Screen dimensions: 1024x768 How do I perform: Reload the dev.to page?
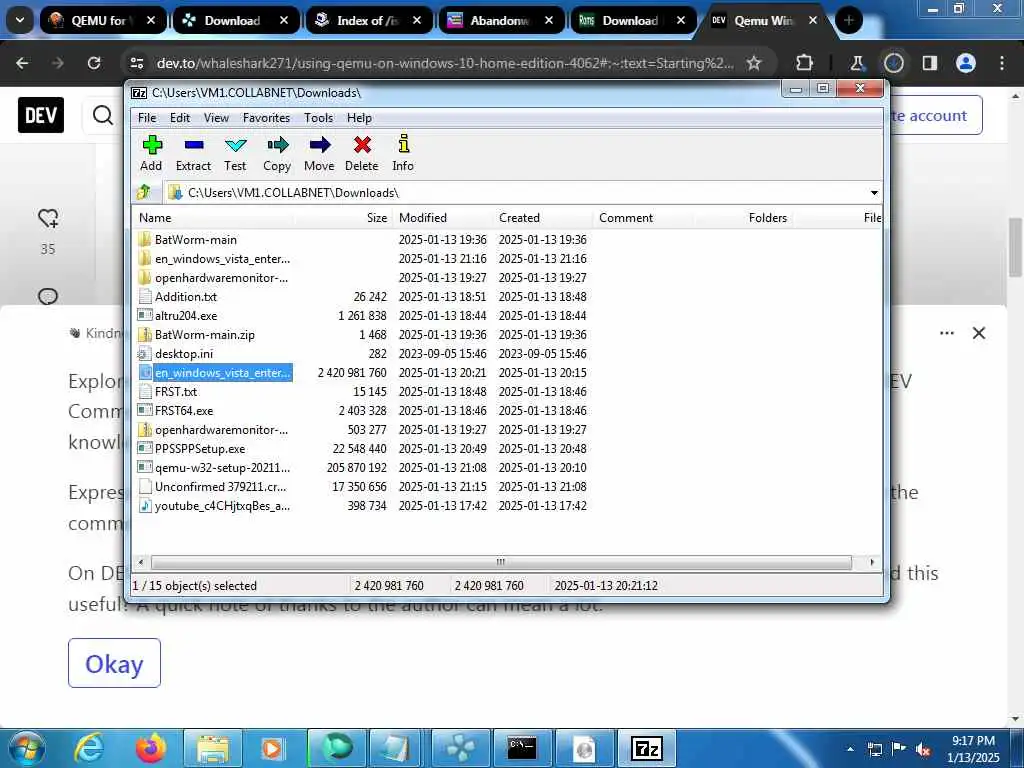tap(94, 63)
